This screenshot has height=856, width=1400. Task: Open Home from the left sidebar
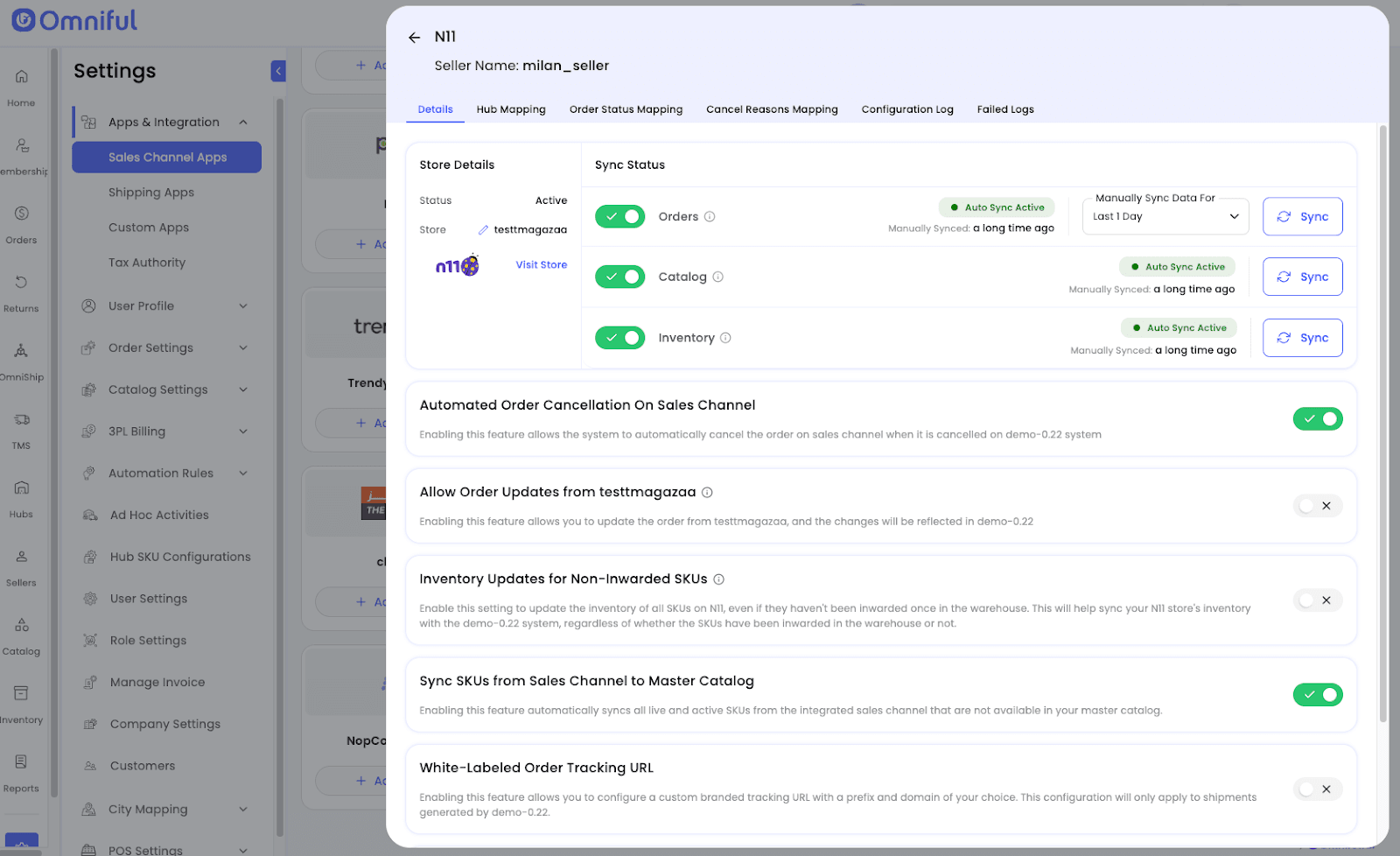21,88
